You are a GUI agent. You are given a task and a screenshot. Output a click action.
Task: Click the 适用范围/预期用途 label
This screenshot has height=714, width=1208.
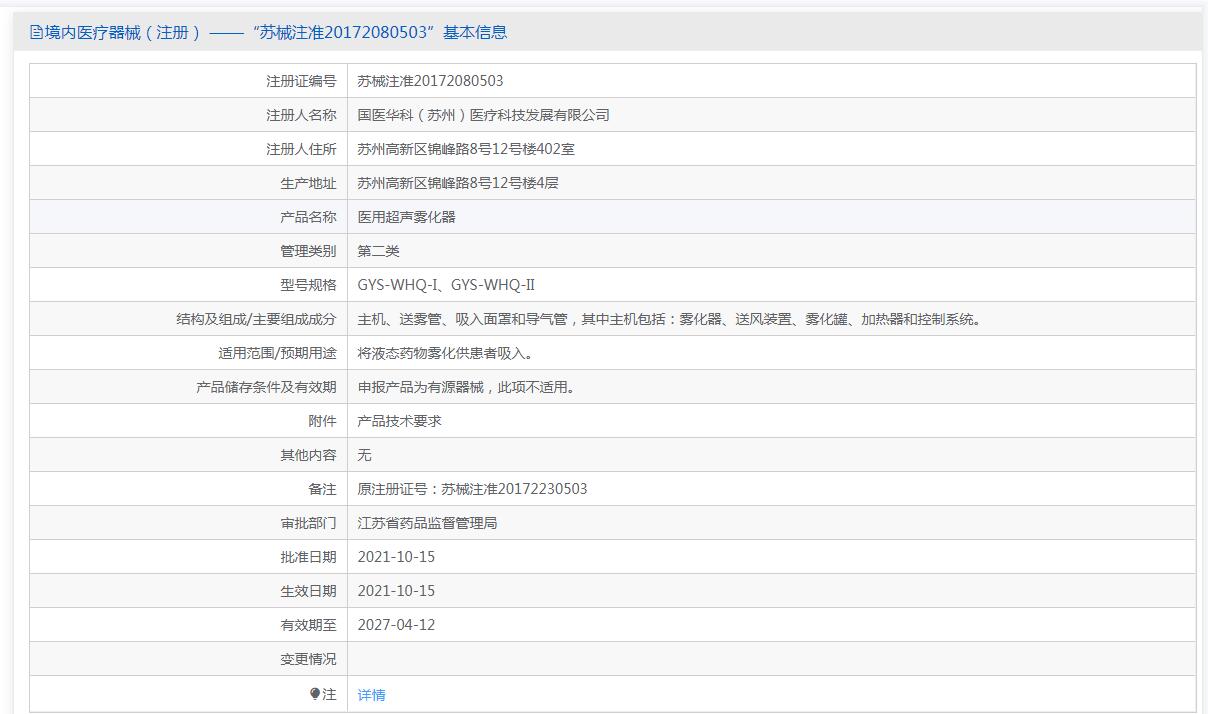277,353
